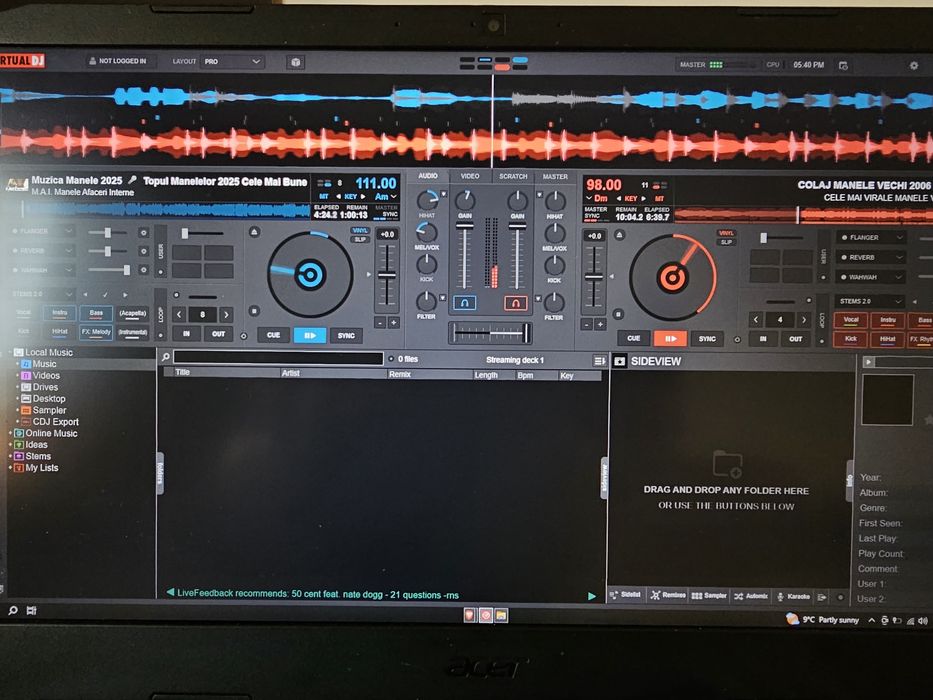The height and width of the screenshot is (700, 933).
Task: Open the PRO layout dropdown
Action: (231, 61)
